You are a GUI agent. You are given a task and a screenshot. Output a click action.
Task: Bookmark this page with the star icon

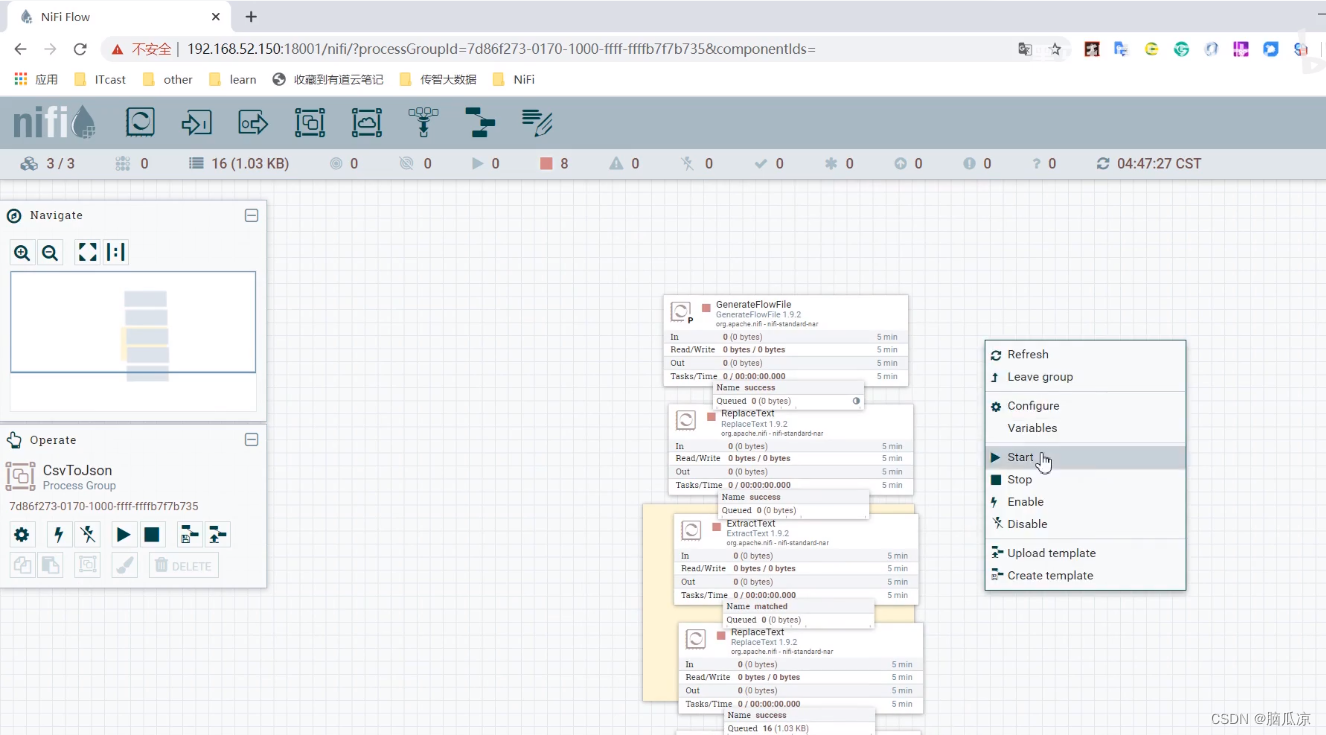click(x=1055, y=49)
